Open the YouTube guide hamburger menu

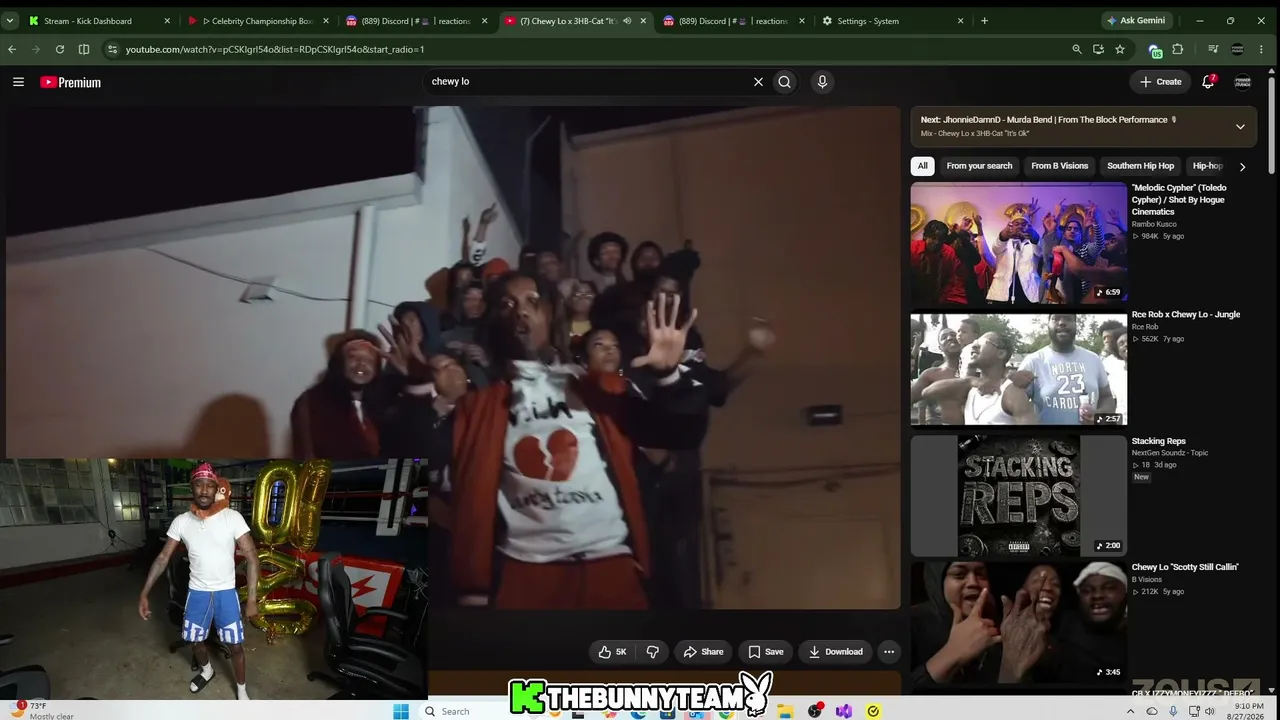(18, 82)
